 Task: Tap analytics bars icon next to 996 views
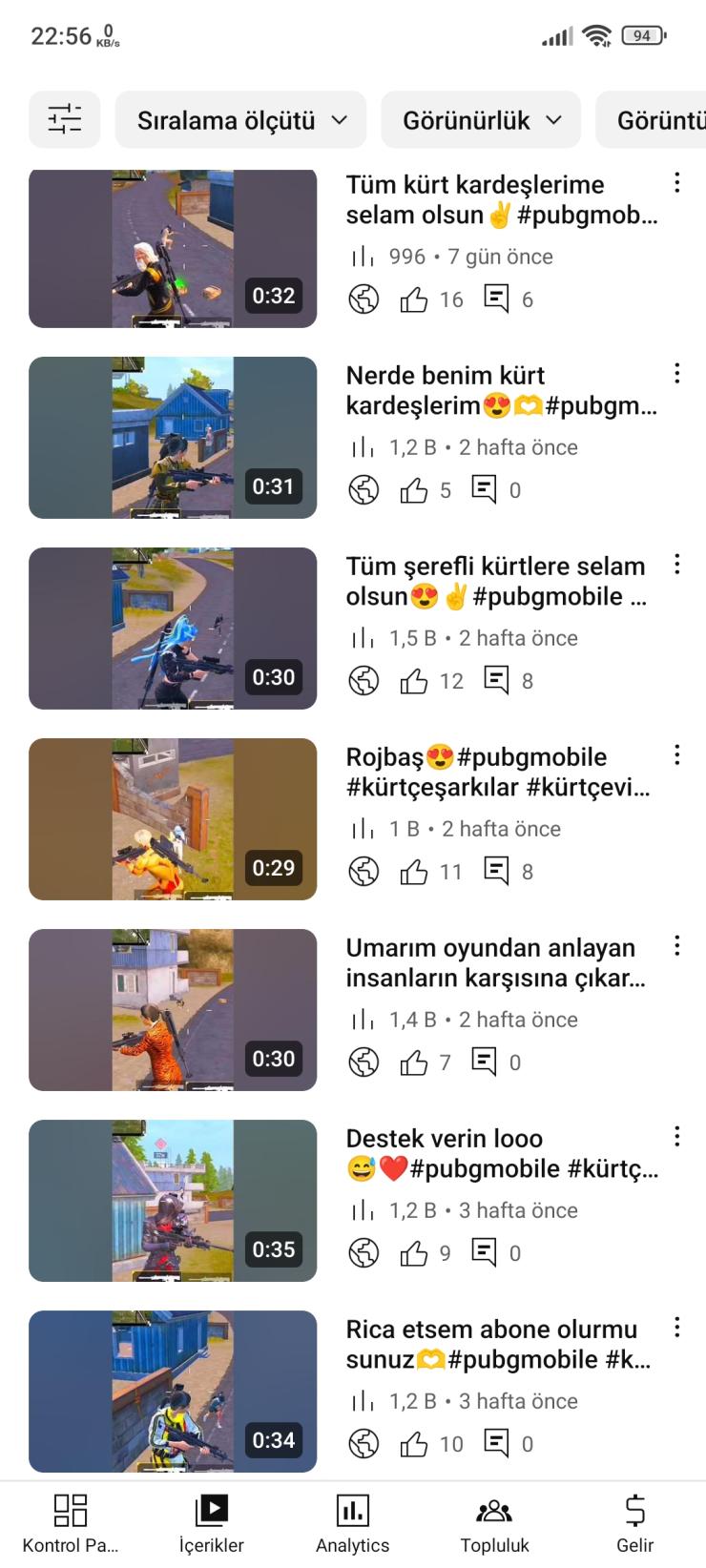click(363, 257)
